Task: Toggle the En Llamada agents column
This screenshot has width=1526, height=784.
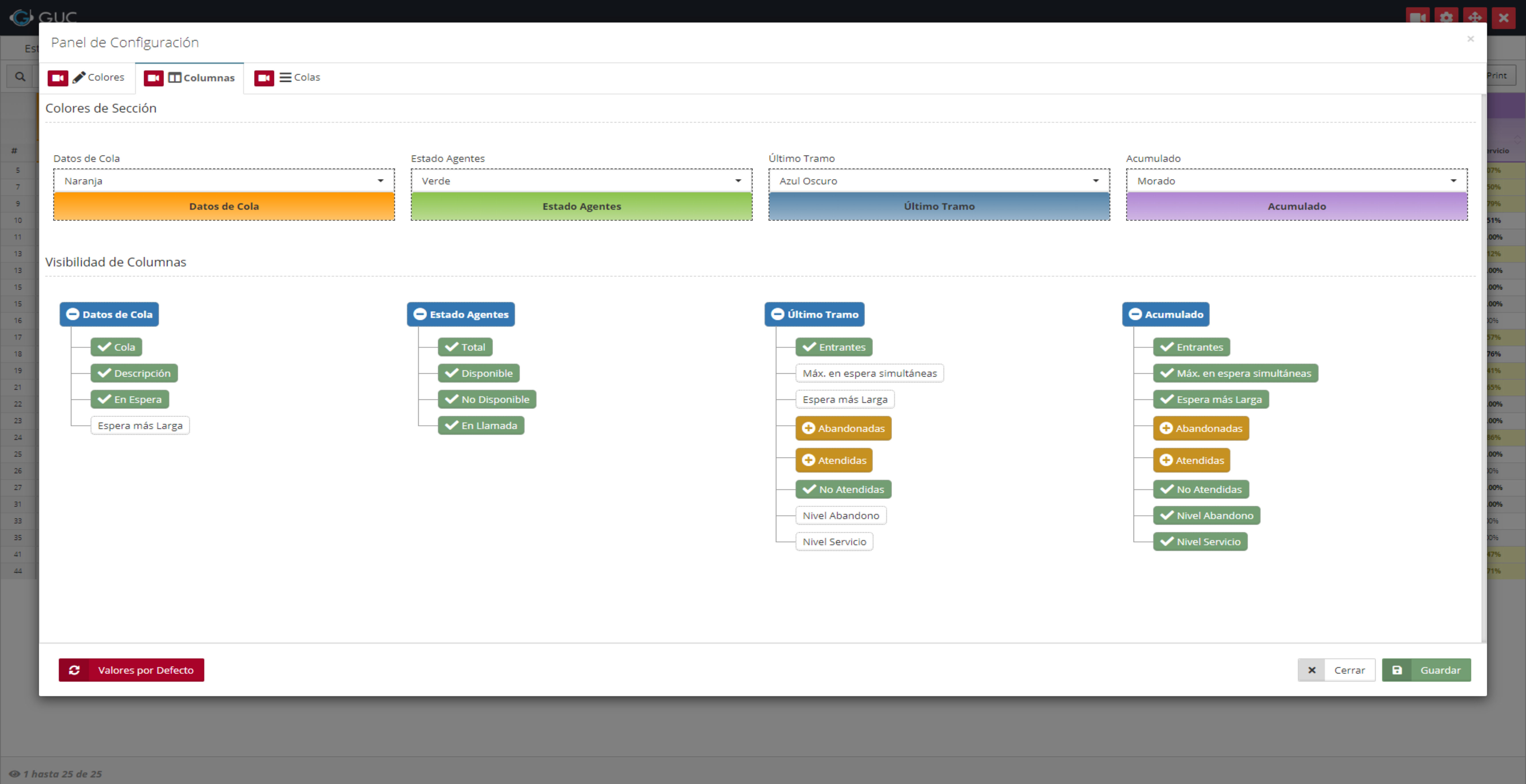Action: (x=481, y=425)
